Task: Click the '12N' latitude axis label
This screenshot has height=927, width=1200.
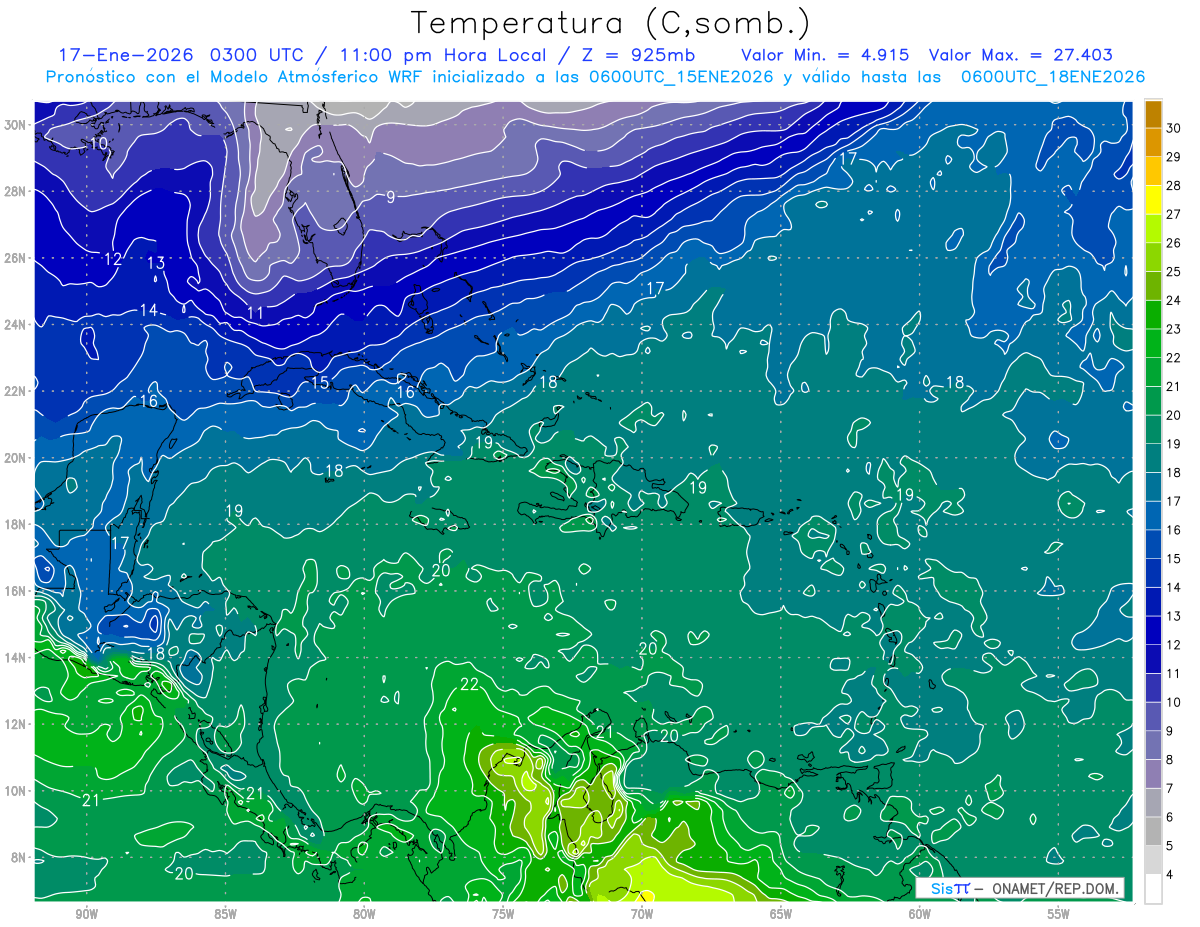Action: [15, 724]
